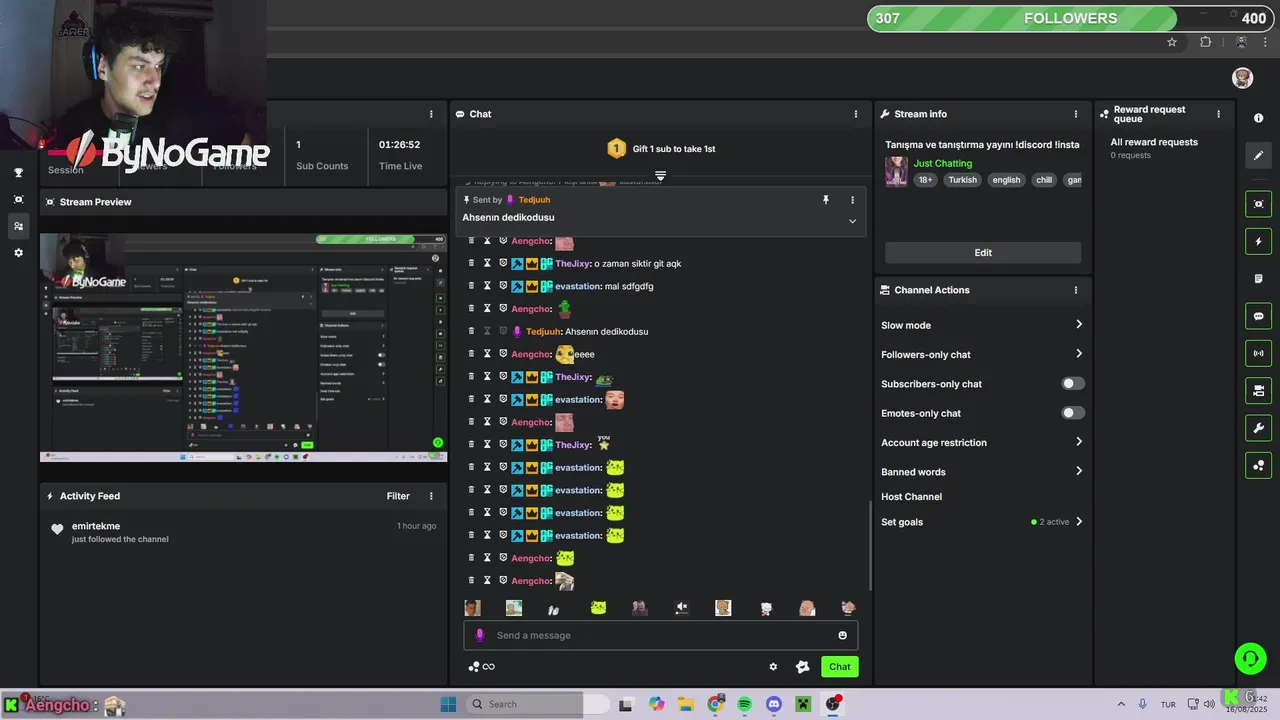
Task: Timeout evastation on 'mal sdfgdfg' message
Action: 487,286
